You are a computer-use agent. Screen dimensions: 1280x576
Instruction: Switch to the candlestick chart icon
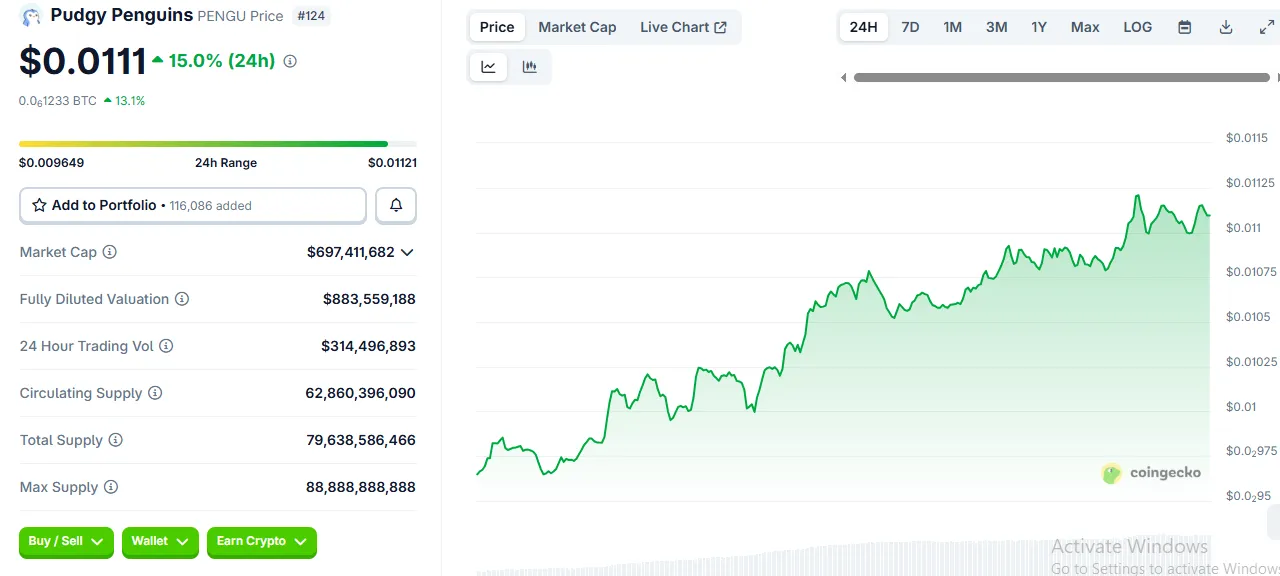point(530,66)
